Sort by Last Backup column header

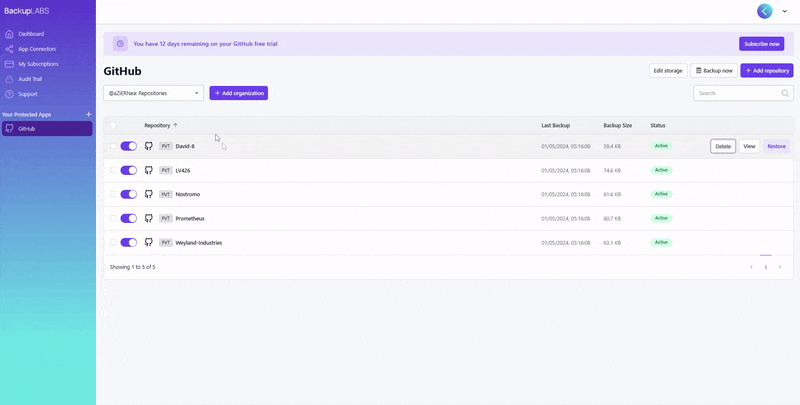click(x=556, y=125)
